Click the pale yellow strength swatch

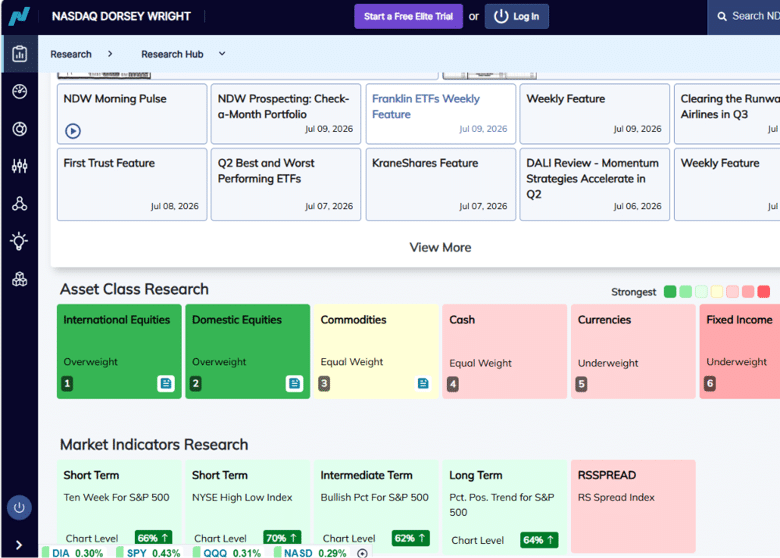(x=717, y=291)
